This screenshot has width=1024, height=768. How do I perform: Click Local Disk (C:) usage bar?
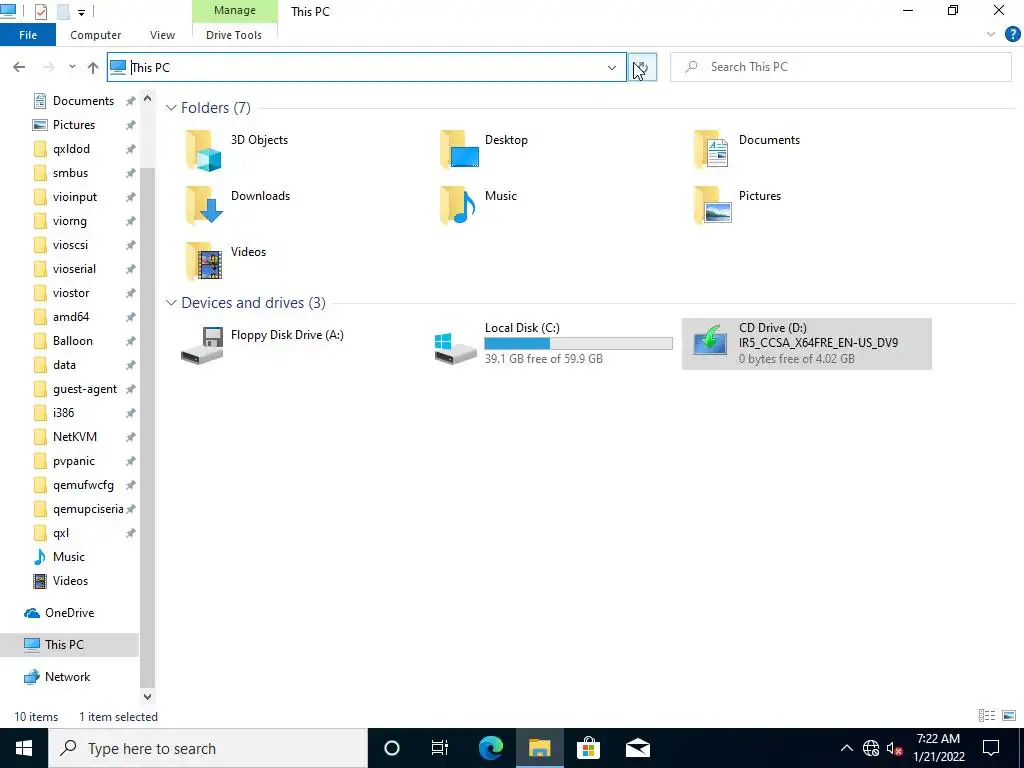point(578,344)
